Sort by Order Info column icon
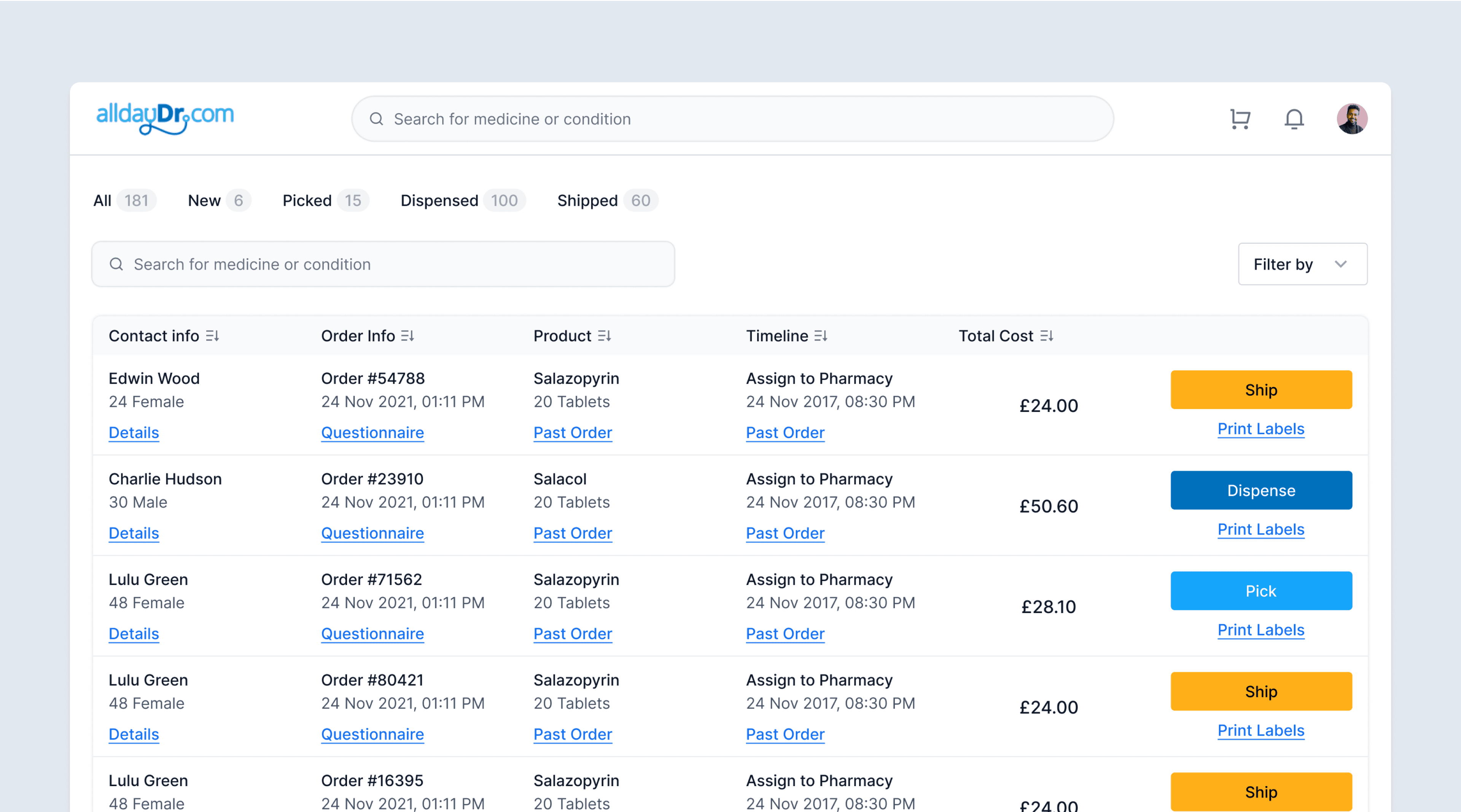Image resolution: width=1461 pixels, height=812 pixels. tap(408, 336)
